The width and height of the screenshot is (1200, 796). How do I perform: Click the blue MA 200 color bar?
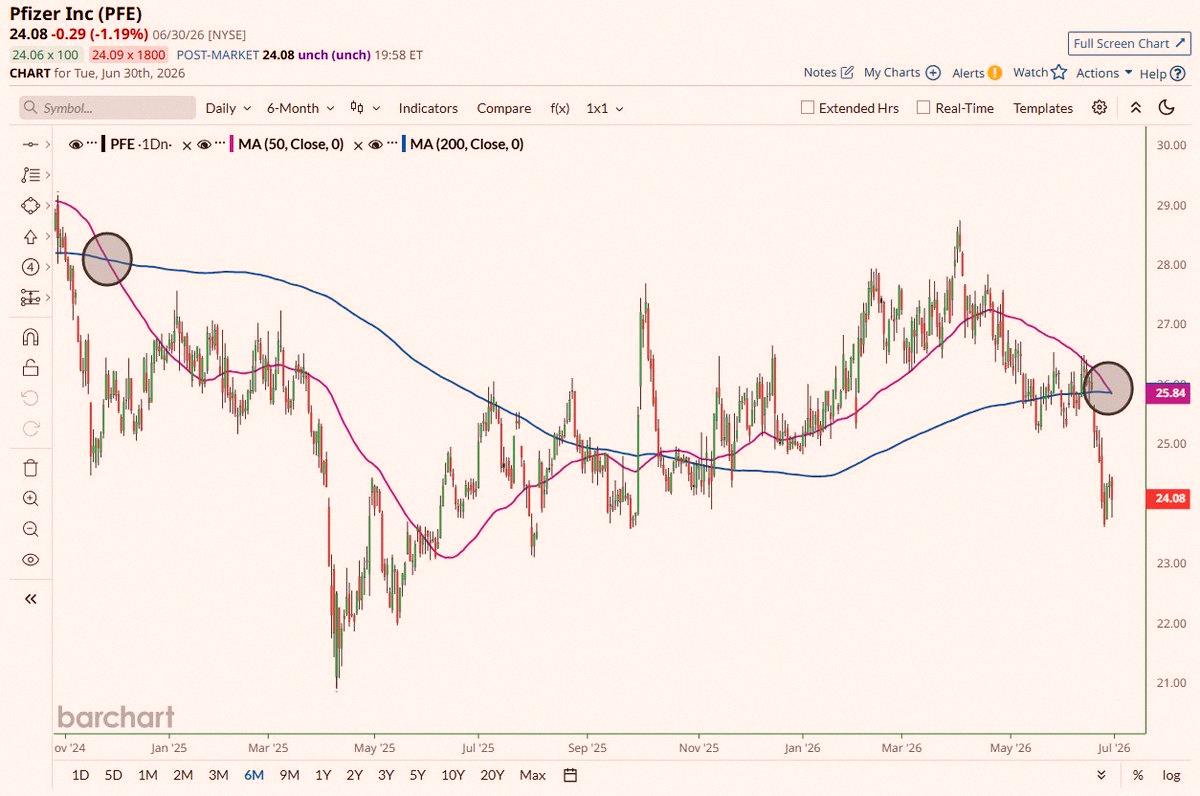coord(405,145)
